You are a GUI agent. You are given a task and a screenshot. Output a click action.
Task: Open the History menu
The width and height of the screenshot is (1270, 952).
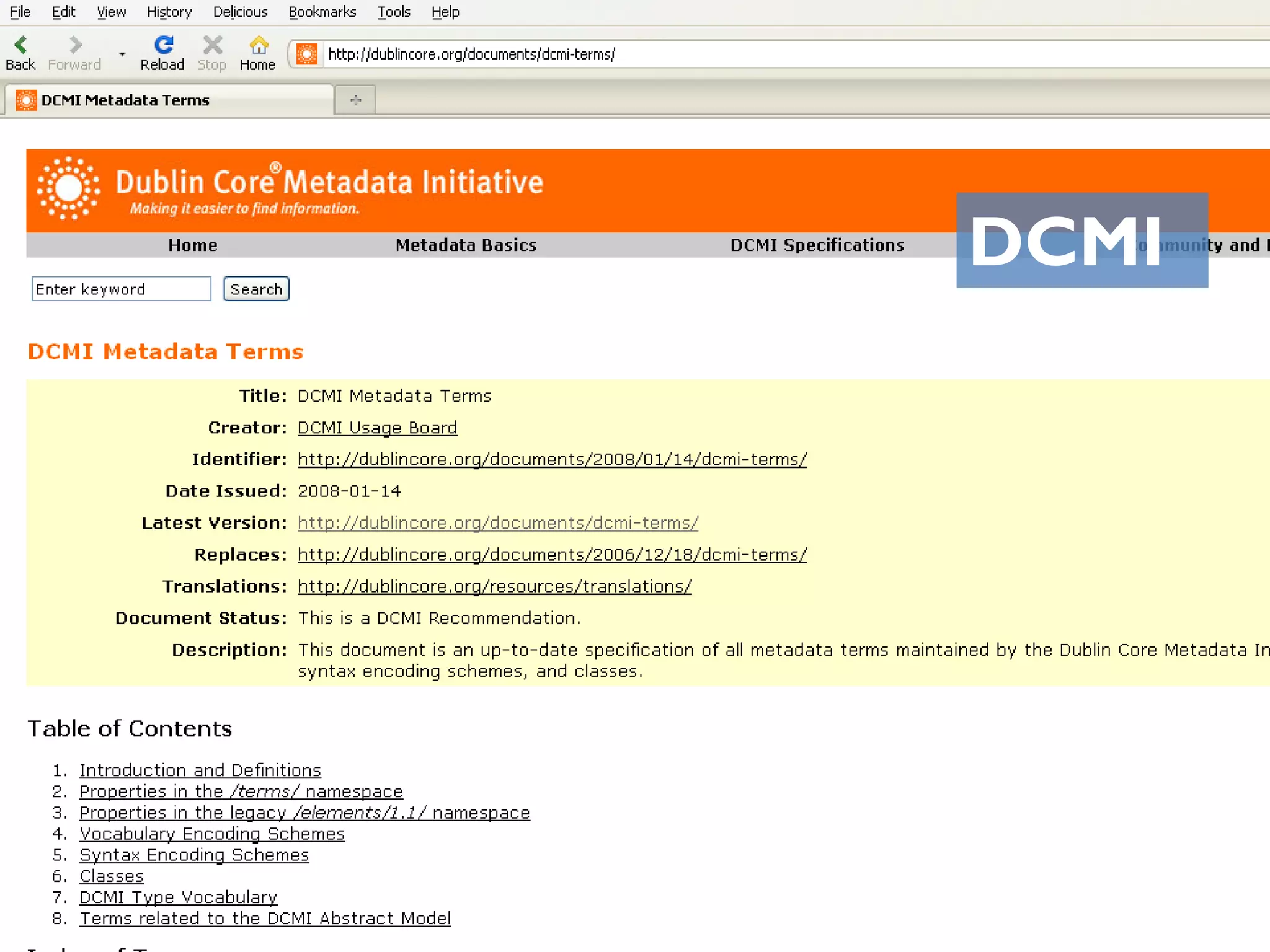[x=169, y=12]
